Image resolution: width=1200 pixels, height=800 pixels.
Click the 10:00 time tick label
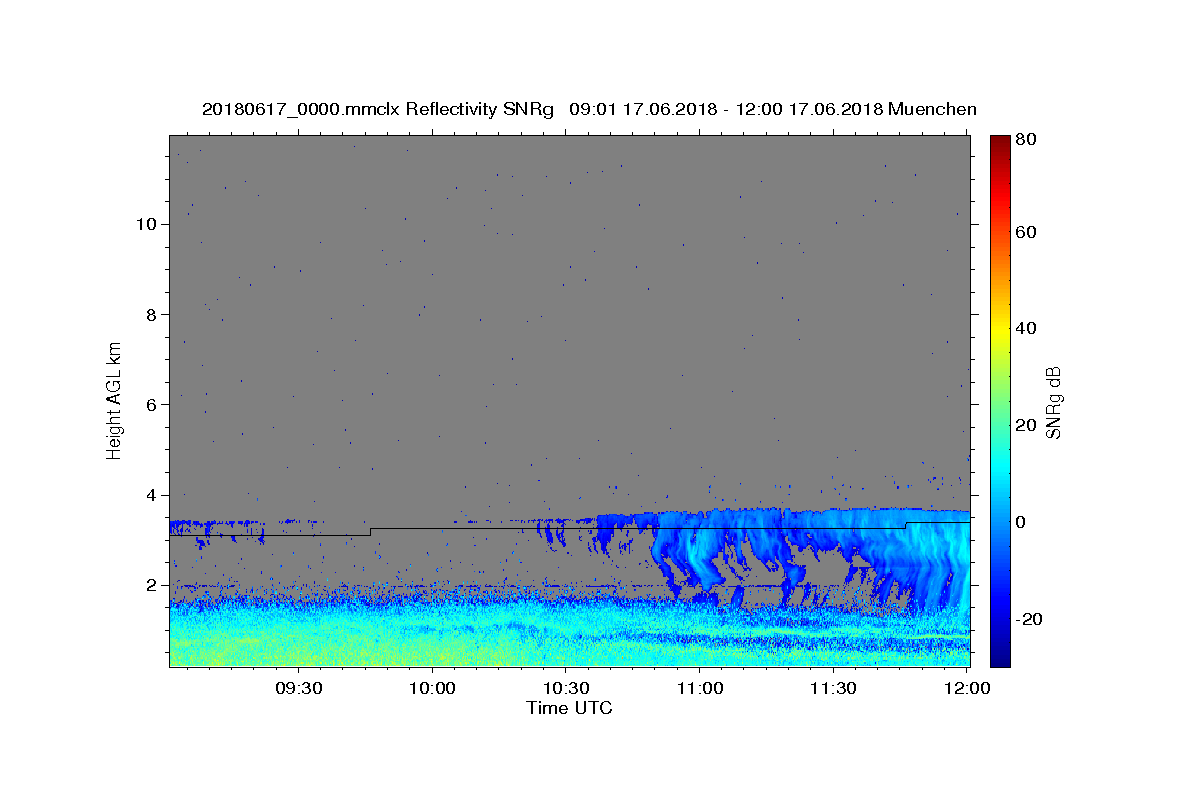tap(432, 689)
